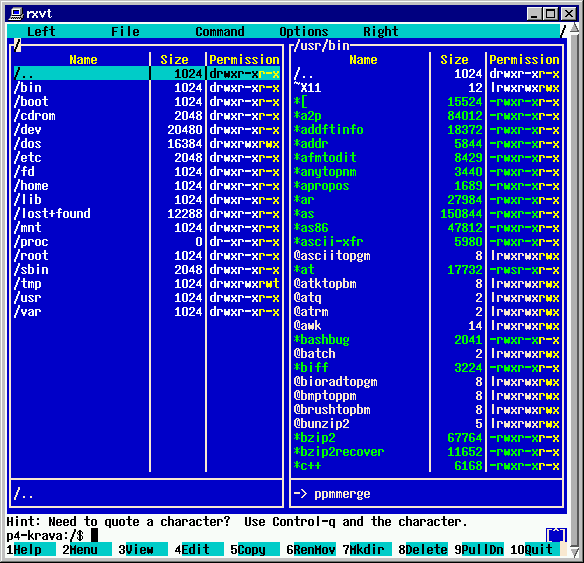The height and width of the screenshot is (563, 584).
Task: Open the Left panel menu
Action: click(41, 32)
